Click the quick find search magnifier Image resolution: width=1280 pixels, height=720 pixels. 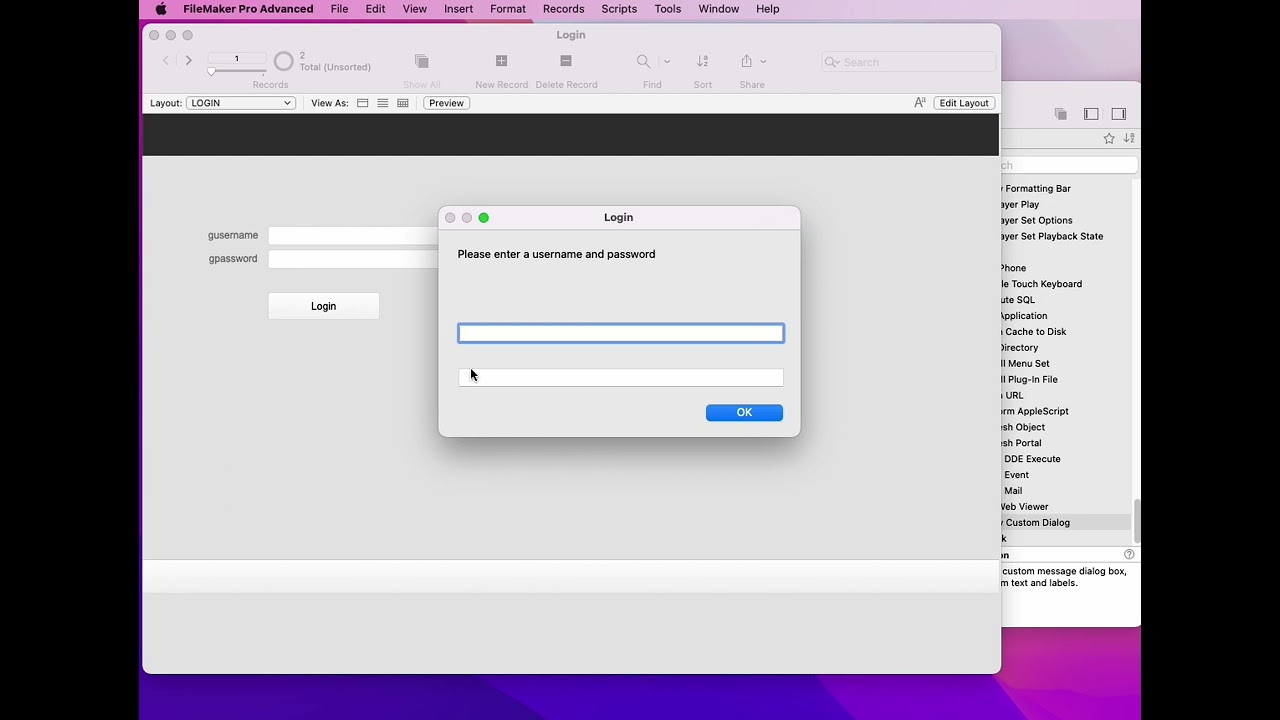coord(832,62)
